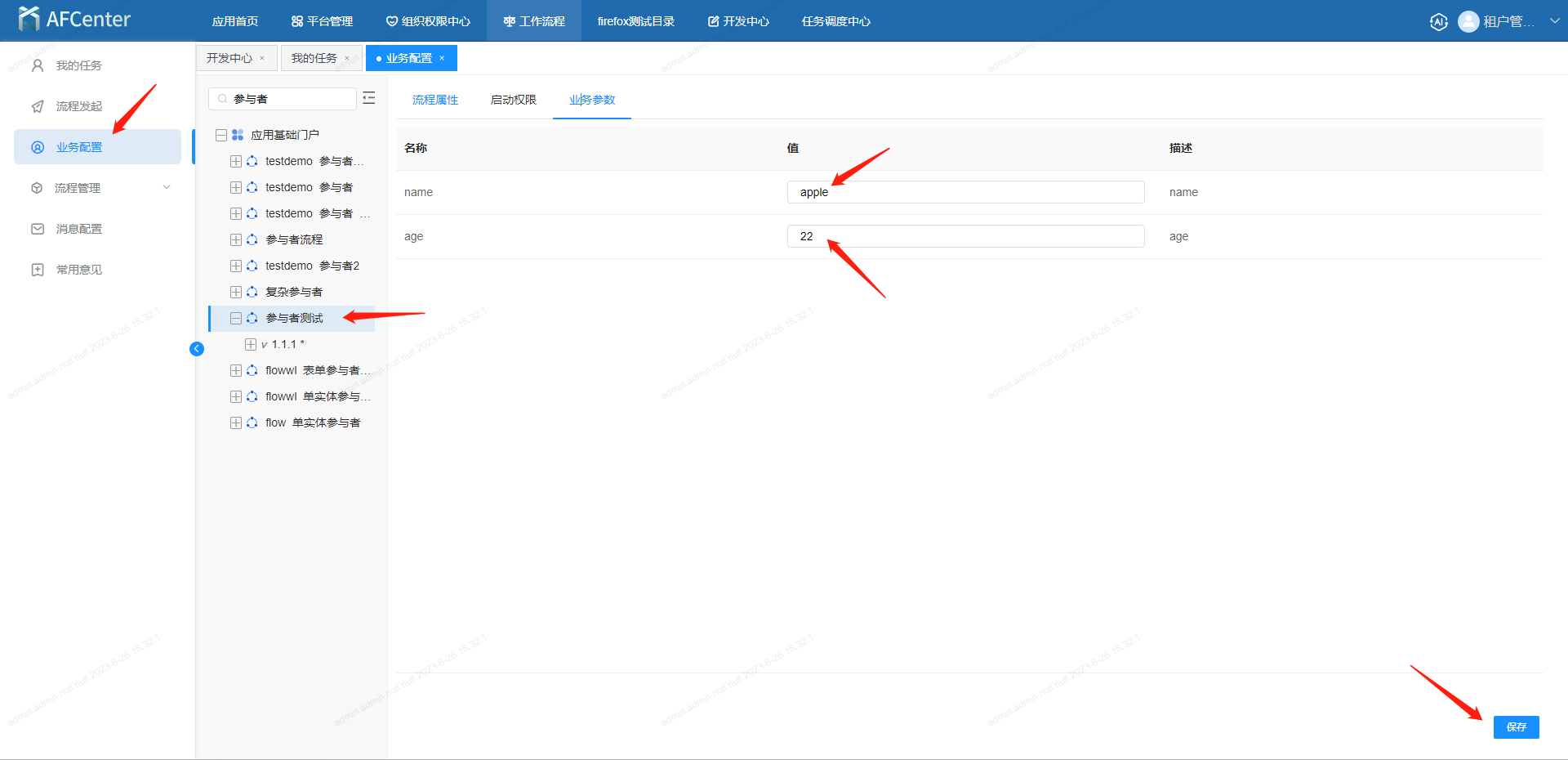Click the AFCenter logo icon
Viewport: 1568px width, 760px height.
tap(29, 19)
